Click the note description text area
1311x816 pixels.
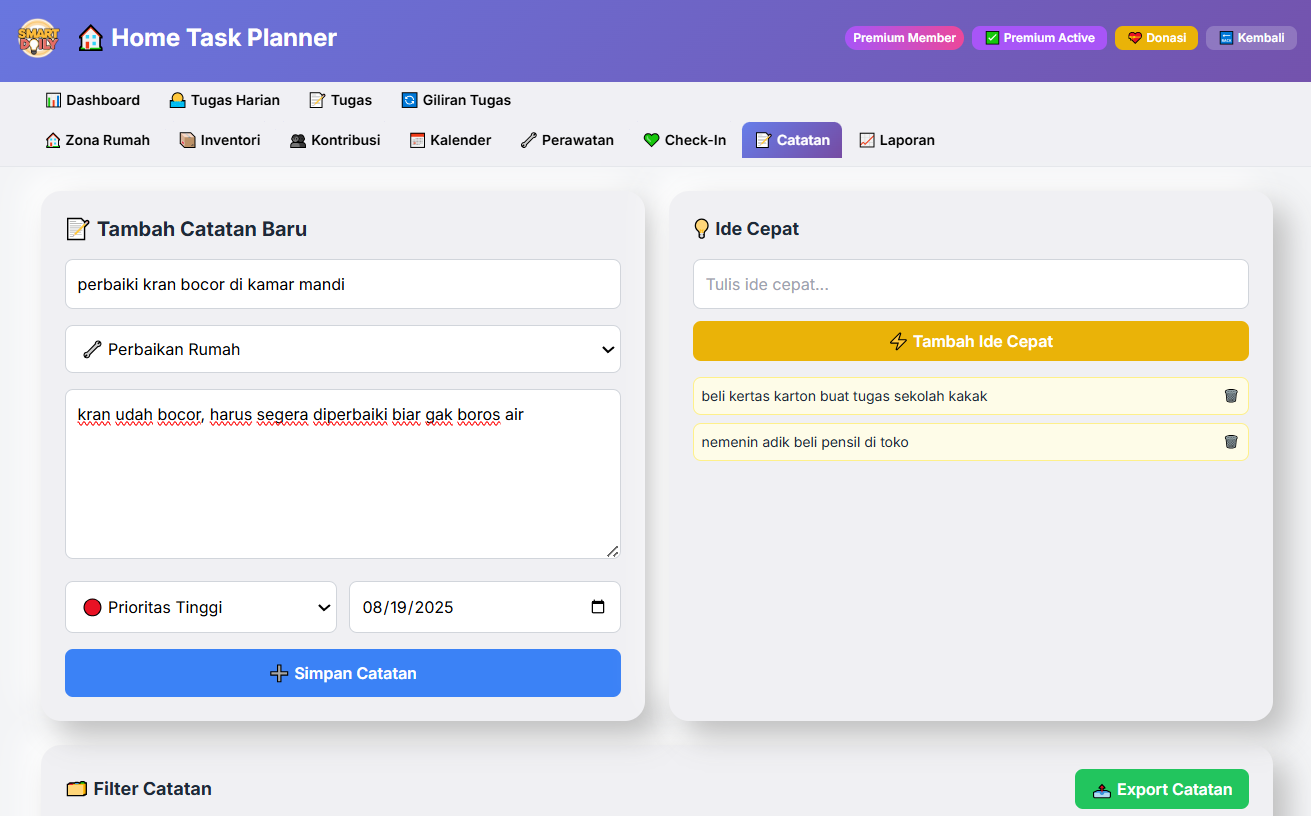pyautogui.click(x=342, y=474)
